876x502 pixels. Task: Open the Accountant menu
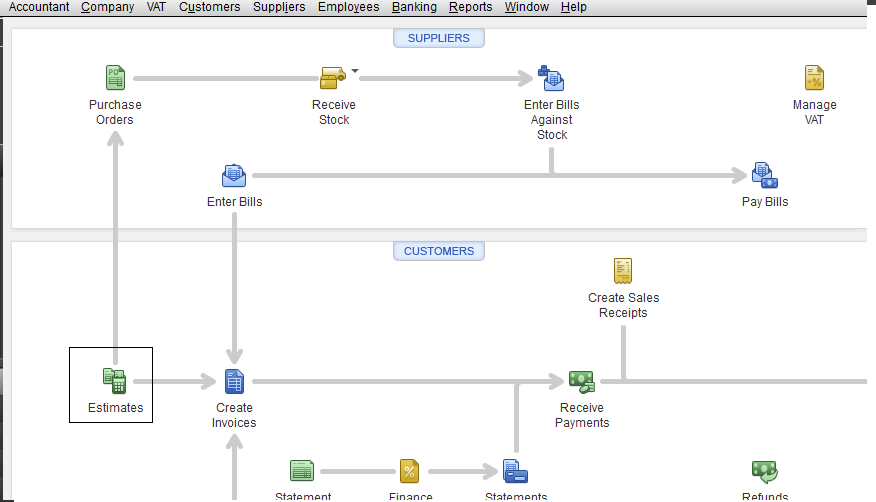pos(39,7)
